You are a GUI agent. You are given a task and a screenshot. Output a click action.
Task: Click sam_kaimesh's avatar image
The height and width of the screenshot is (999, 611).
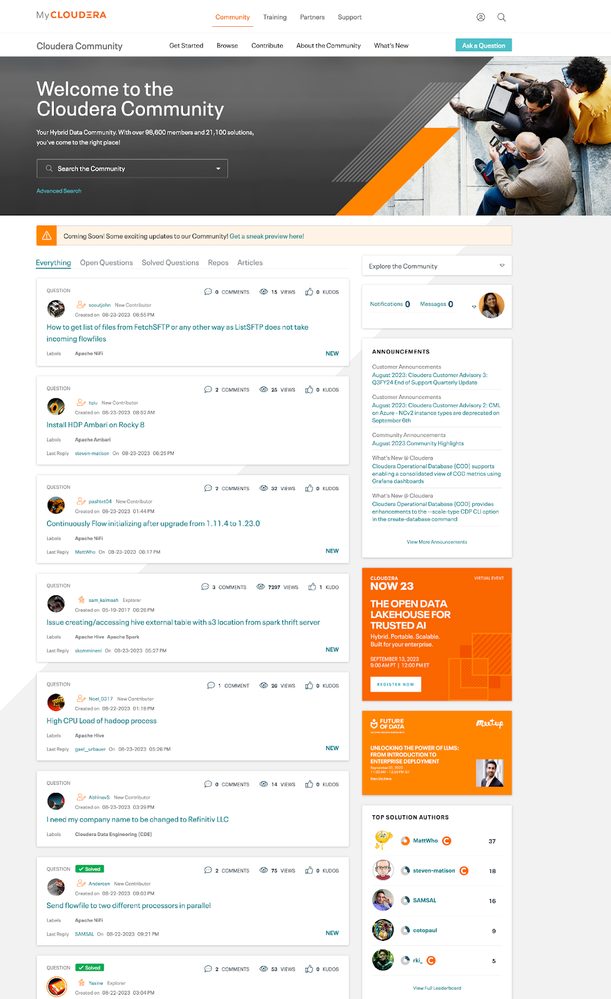(x=56, y=603)
